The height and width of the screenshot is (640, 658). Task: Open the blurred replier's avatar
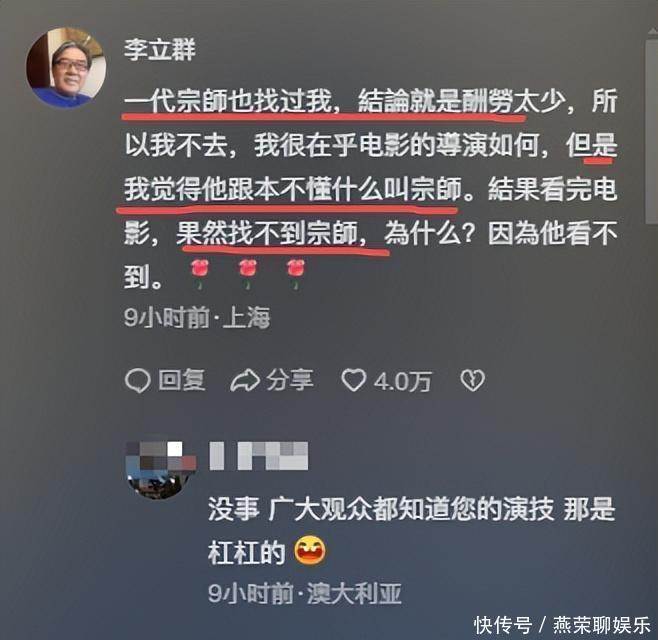161,469
